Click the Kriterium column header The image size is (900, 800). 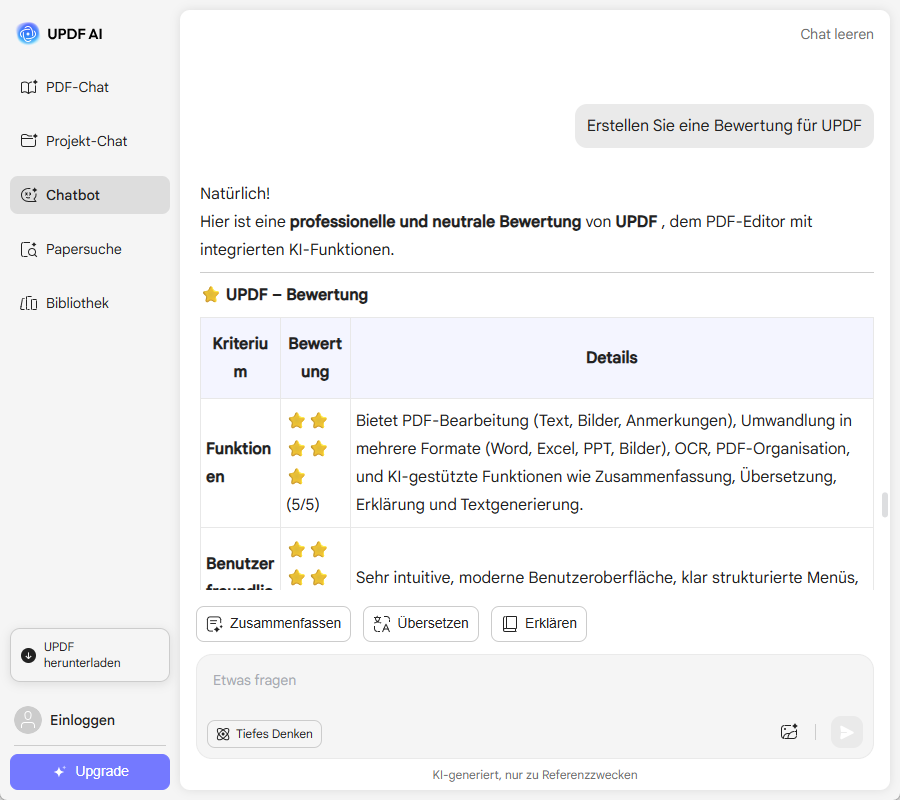click(240, 358)
